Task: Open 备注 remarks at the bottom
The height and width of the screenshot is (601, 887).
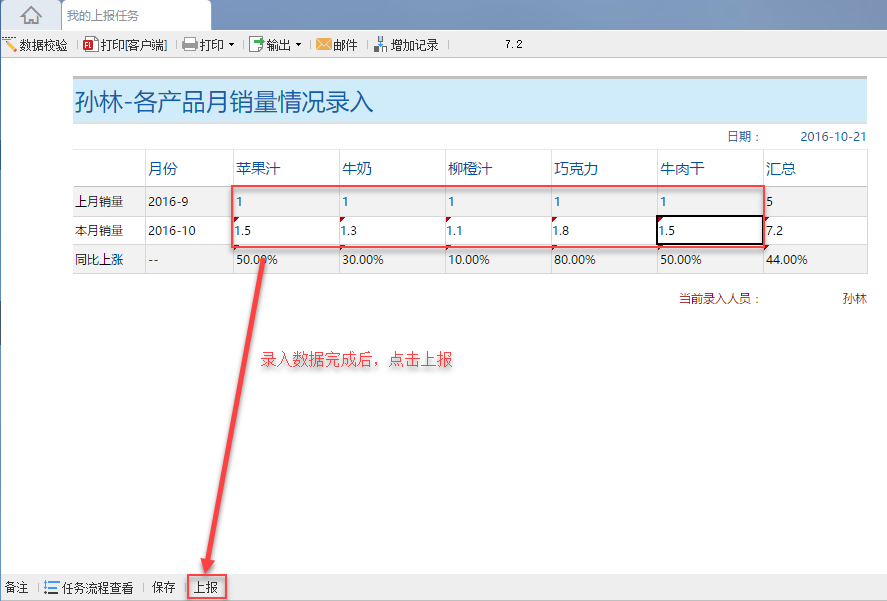Action: [16, 587]
